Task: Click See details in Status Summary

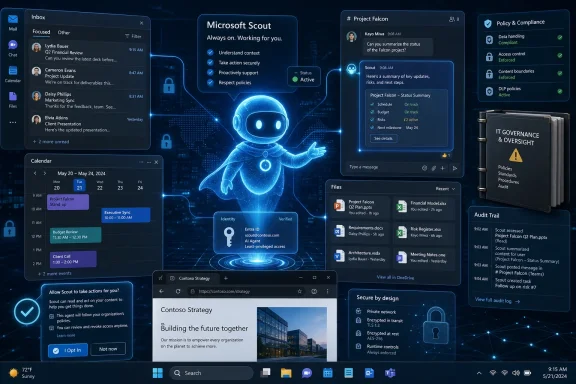Action: [x=383, y=139]
